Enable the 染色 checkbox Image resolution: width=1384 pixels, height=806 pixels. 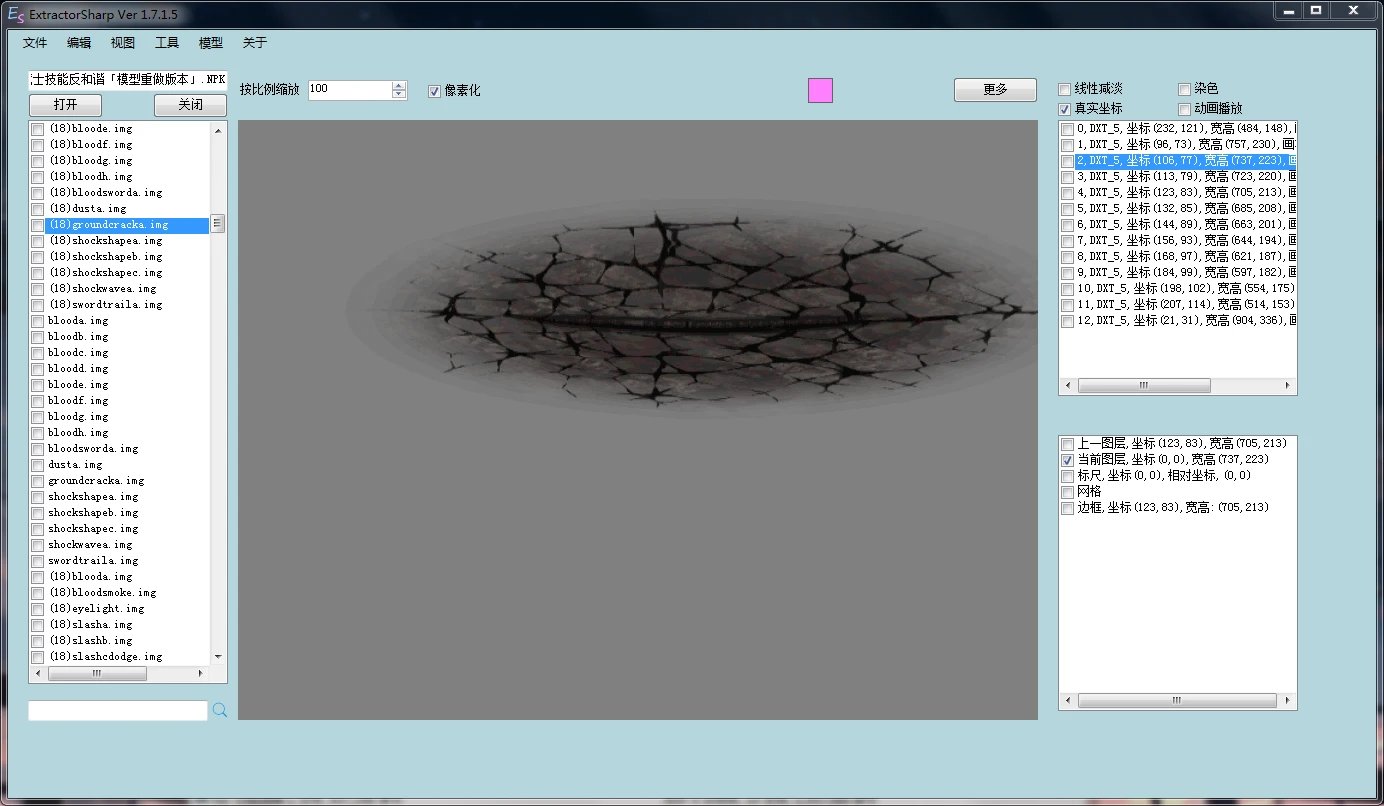click(1185, 89)
